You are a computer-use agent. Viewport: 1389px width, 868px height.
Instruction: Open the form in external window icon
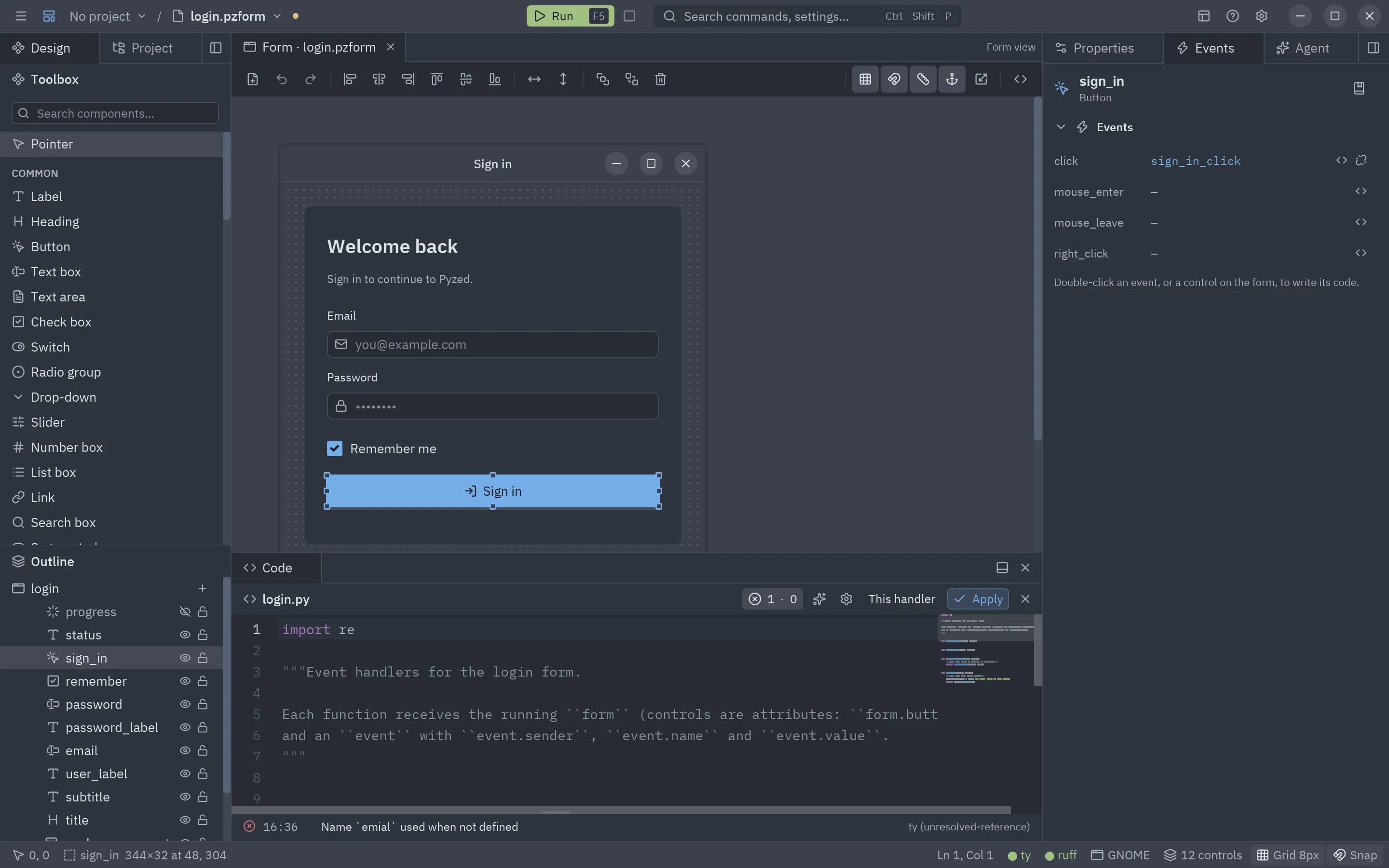pyautogui.click(x=981, y=79)
